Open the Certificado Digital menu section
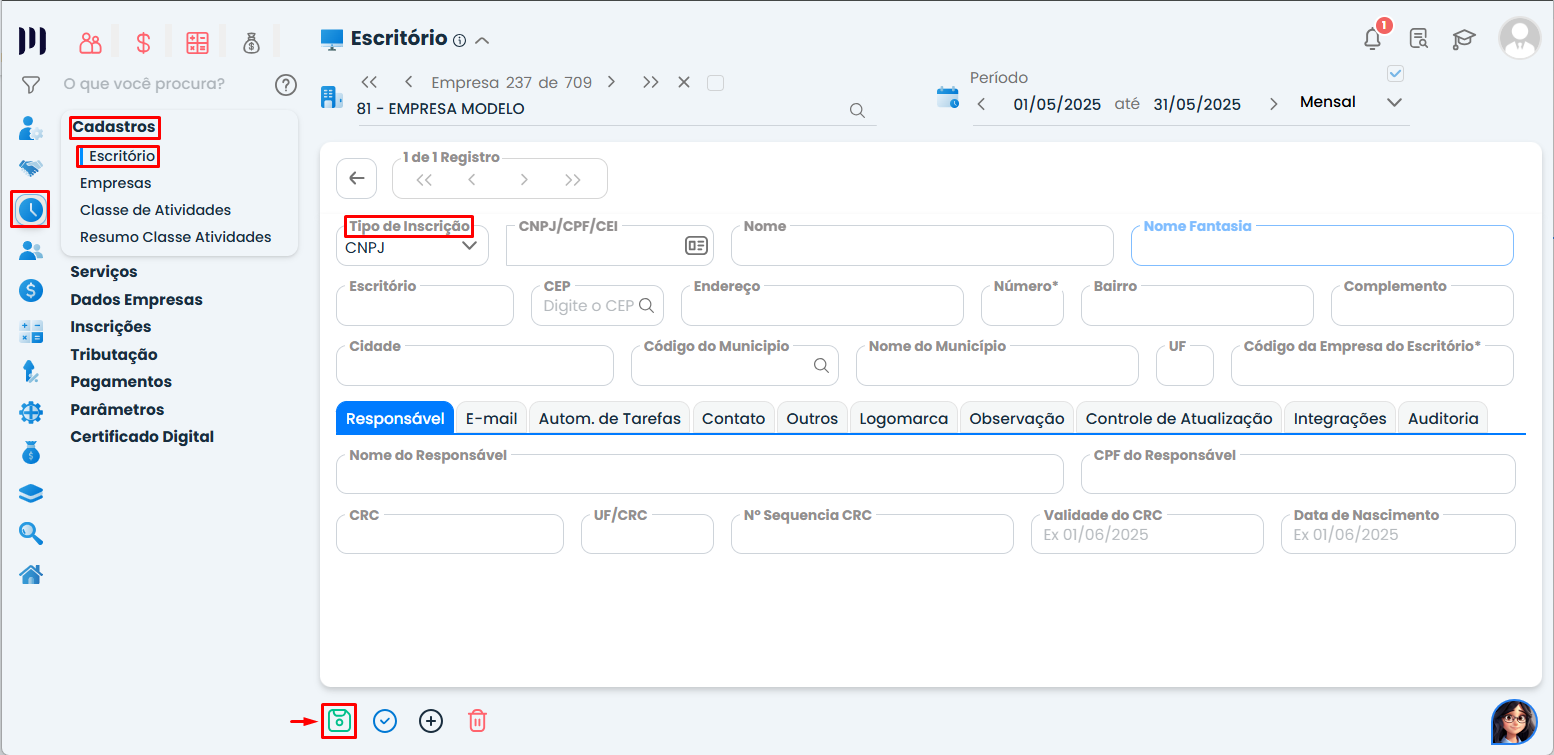This screenshot has width=1554, height=755. (142, 437)
